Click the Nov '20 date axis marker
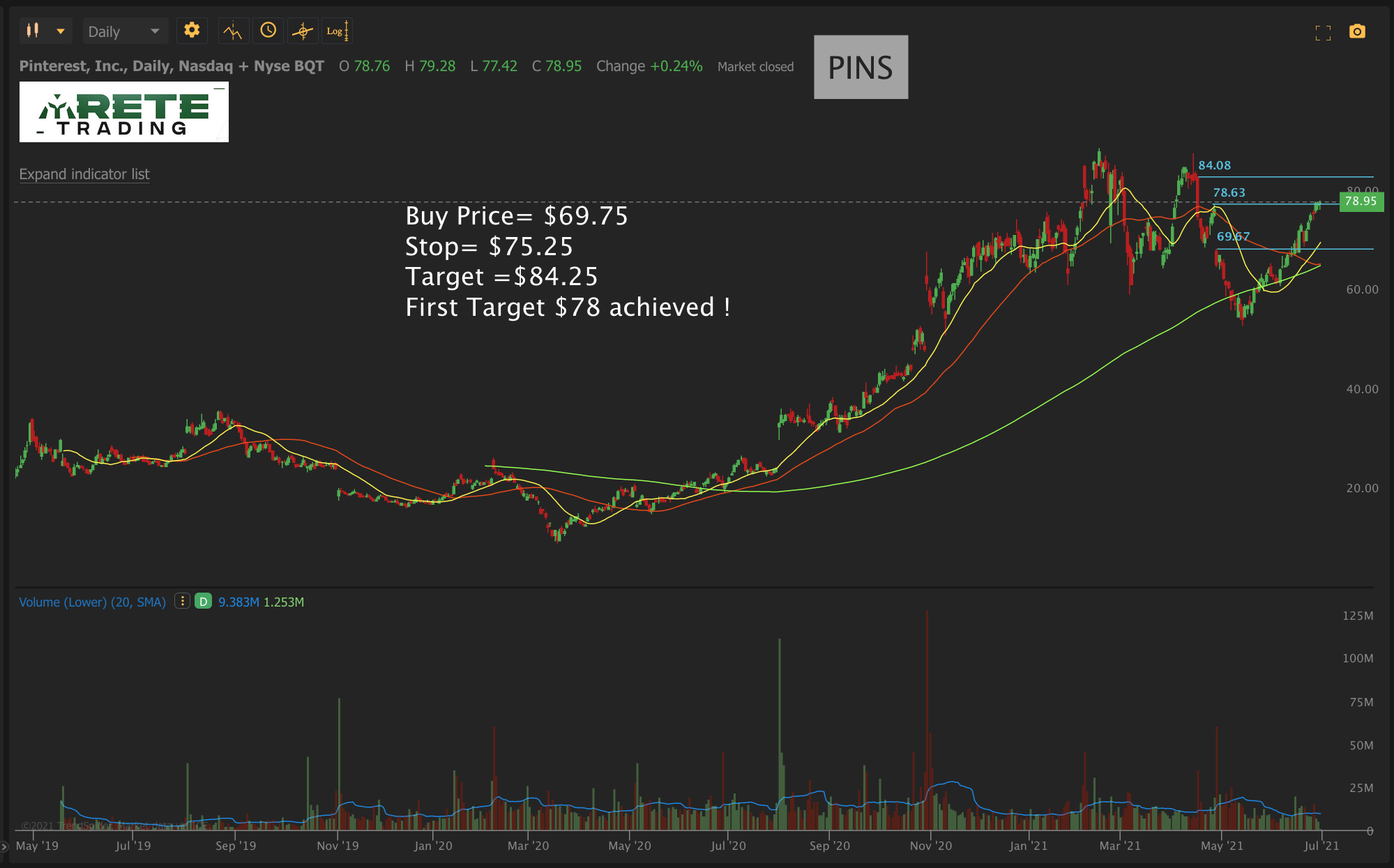1394x868 pixels. point(930,846)
